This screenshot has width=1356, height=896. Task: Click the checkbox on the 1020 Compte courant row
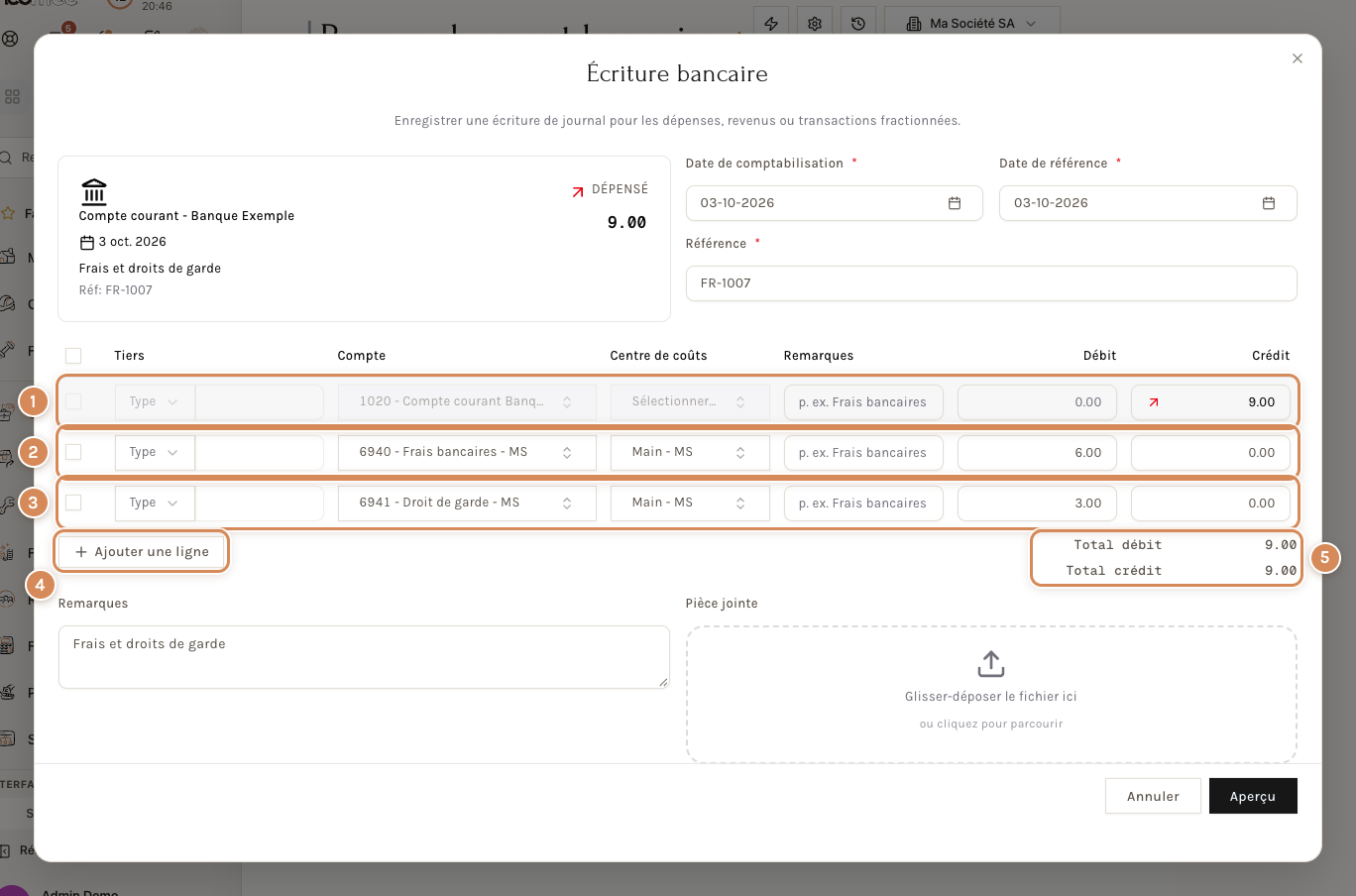tap(73, 401)
